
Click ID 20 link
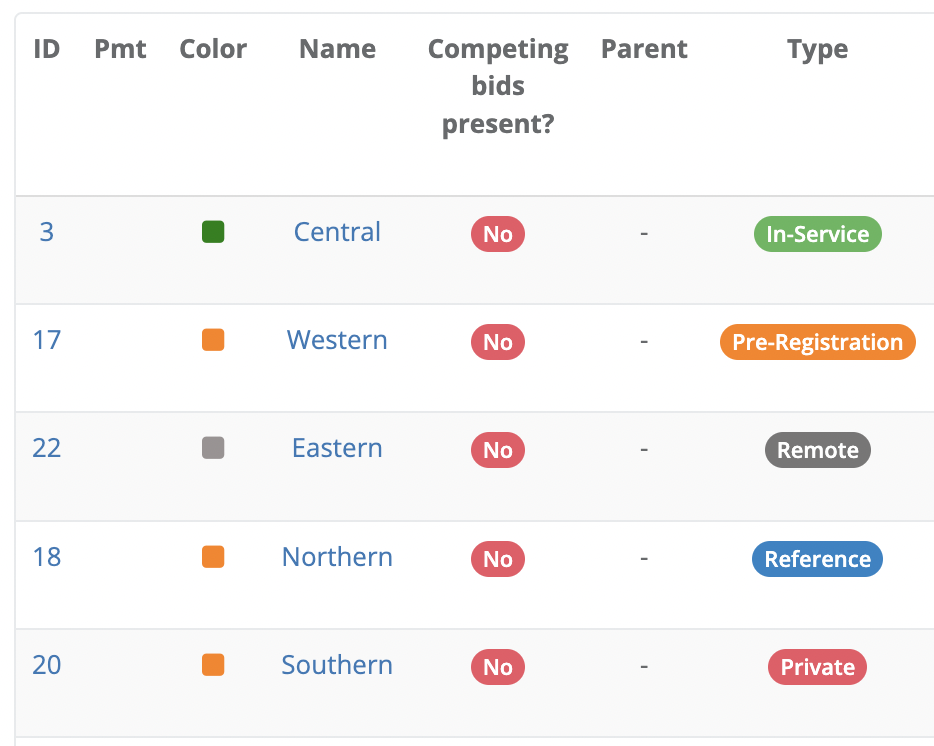pos(47,665)
